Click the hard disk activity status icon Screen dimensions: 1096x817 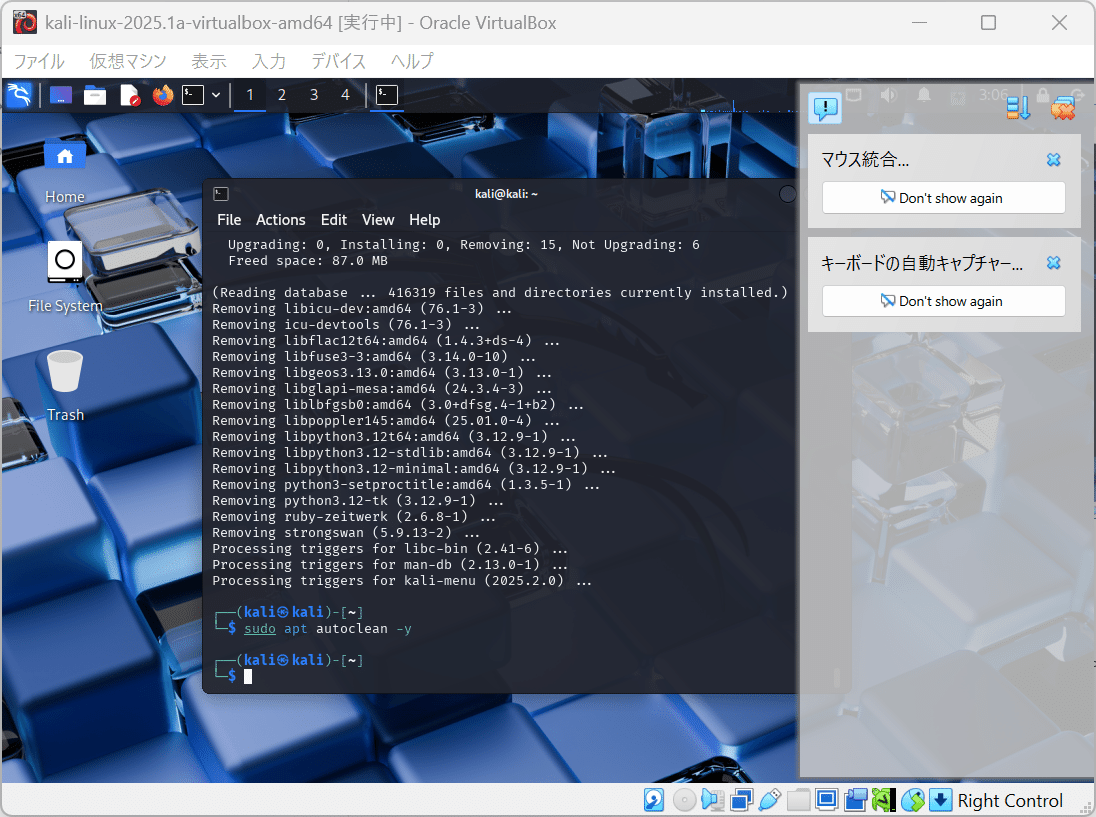(654, 800)
